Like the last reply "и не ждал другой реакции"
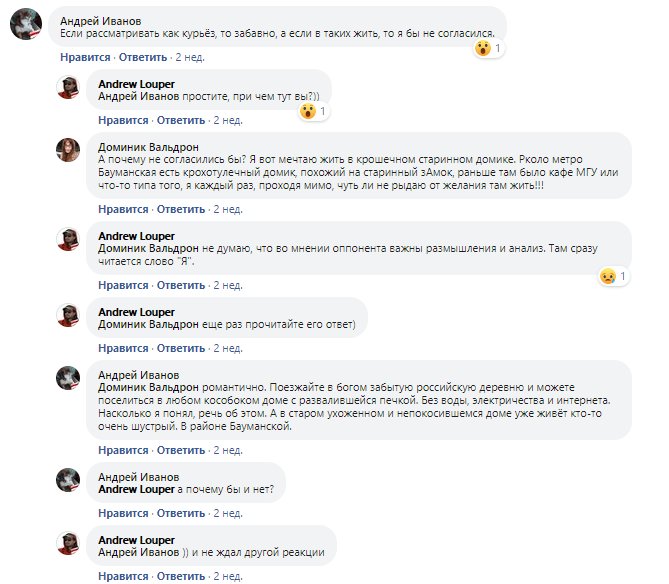 (x=123, y=576)
